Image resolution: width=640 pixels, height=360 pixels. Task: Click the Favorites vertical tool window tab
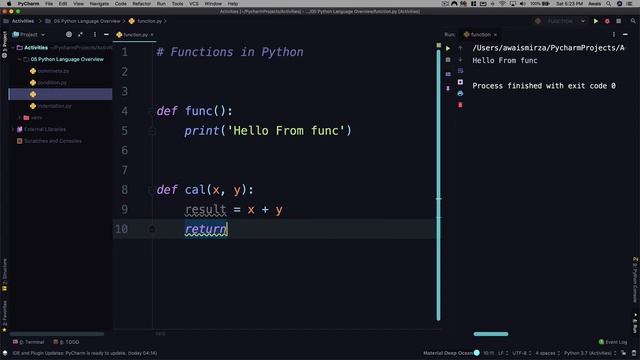click(x=4, y=316)
